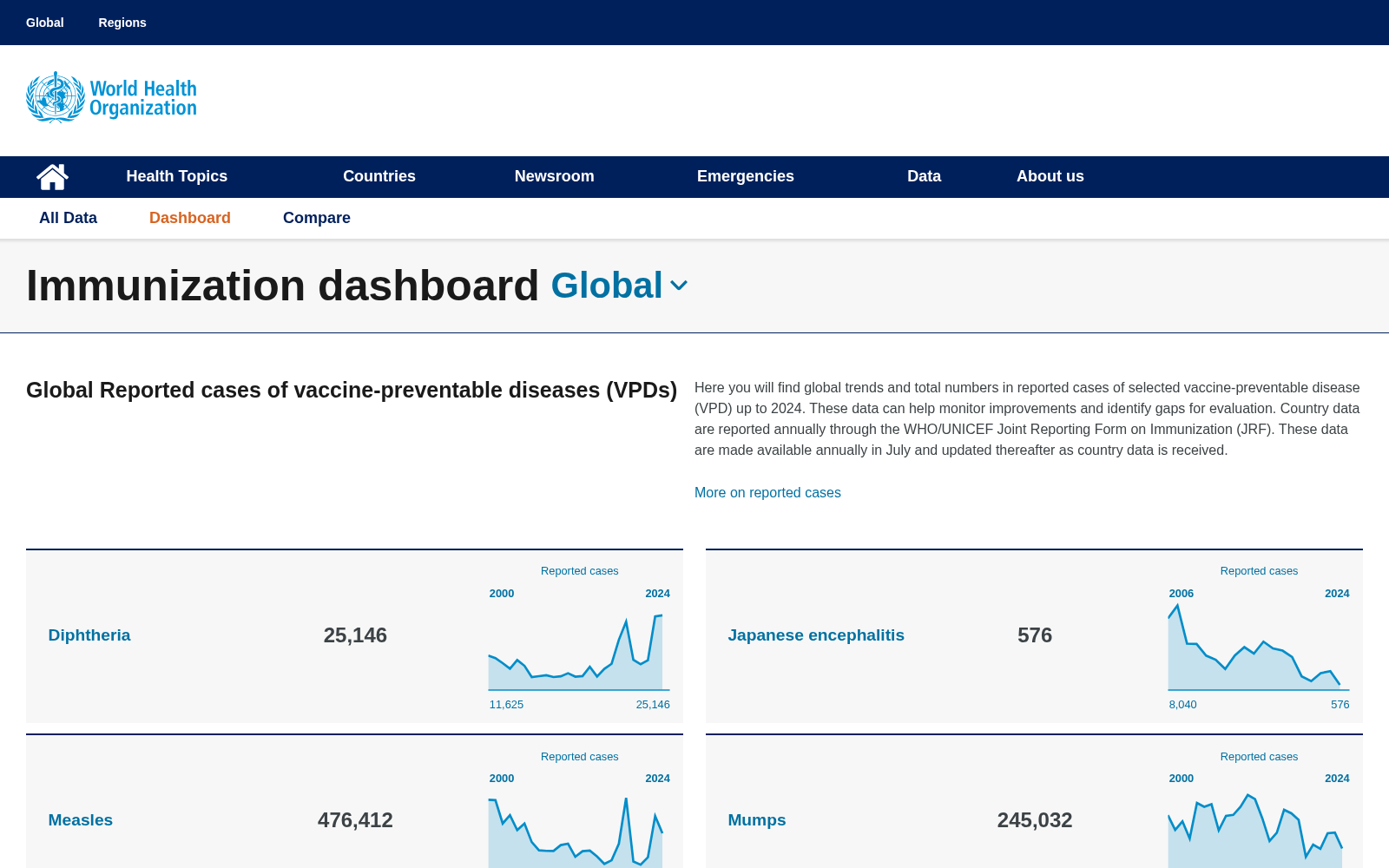Viewport: 1389px width, 868px height.
Task: Select the Dashboard tab
Action: tap(190, 218)
